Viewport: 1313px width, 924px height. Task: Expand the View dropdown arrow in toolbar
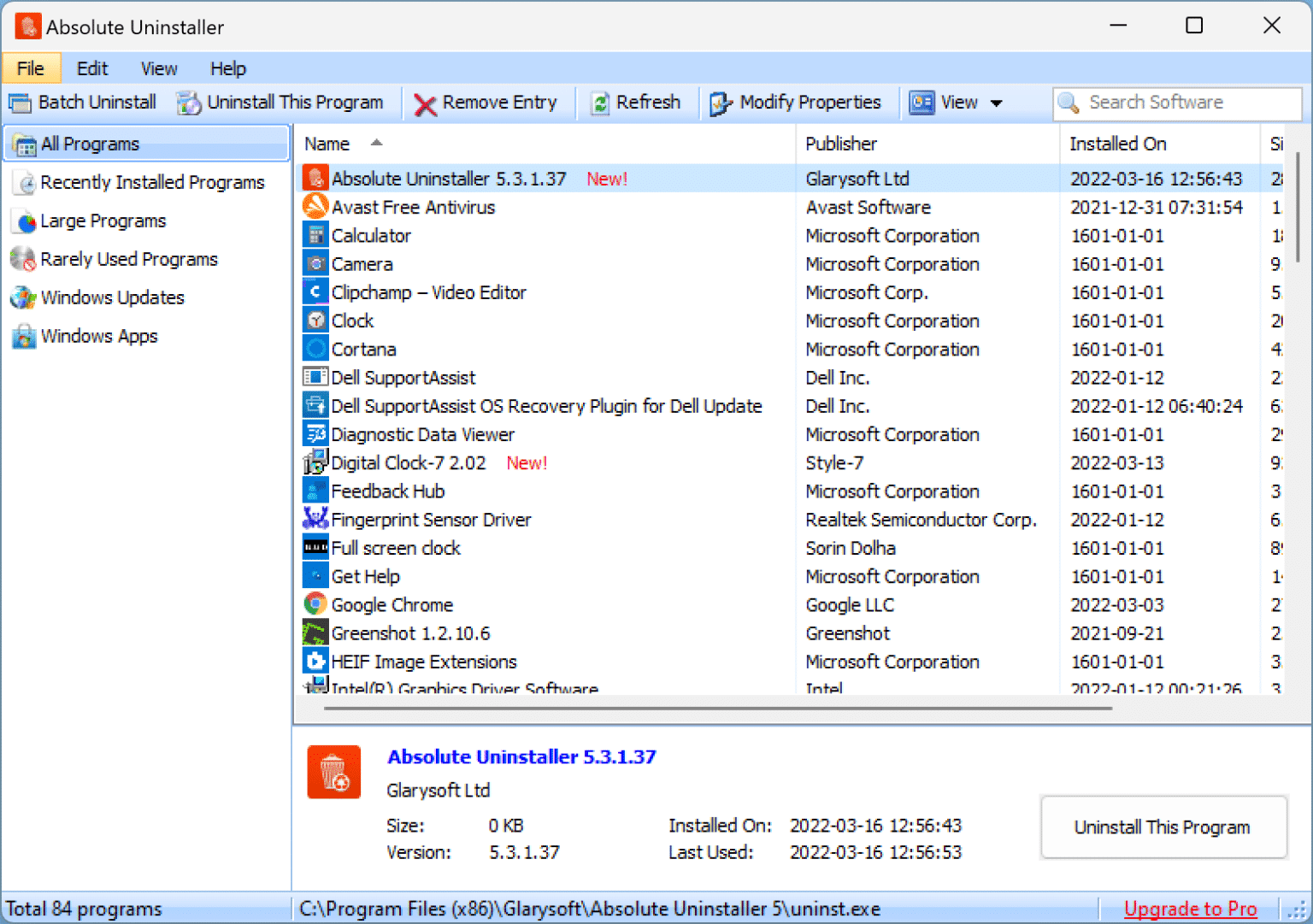pos(996,103)
